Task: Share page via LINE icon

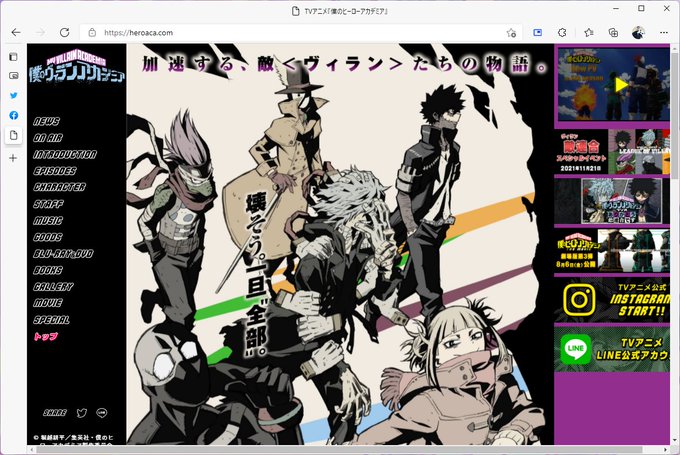Action: (x=102, y=413)
